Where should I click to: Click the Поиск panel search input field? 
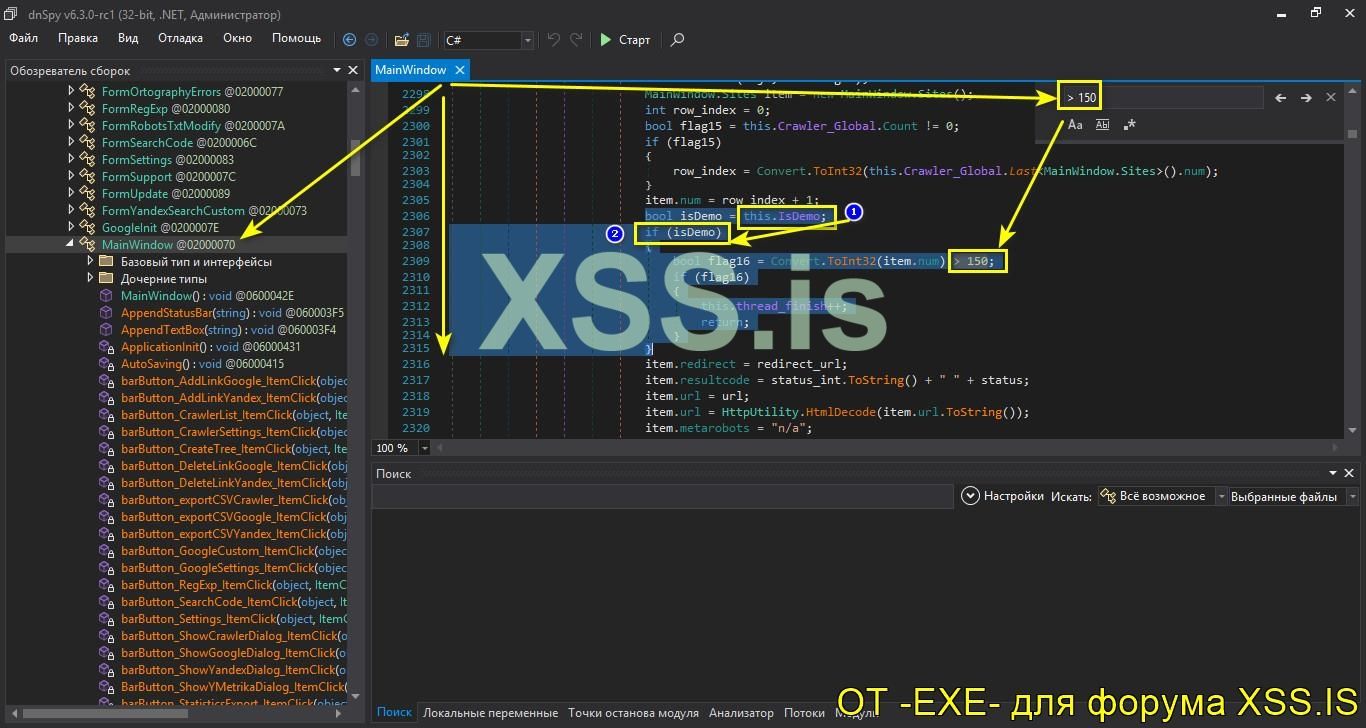tap(662, 496)
